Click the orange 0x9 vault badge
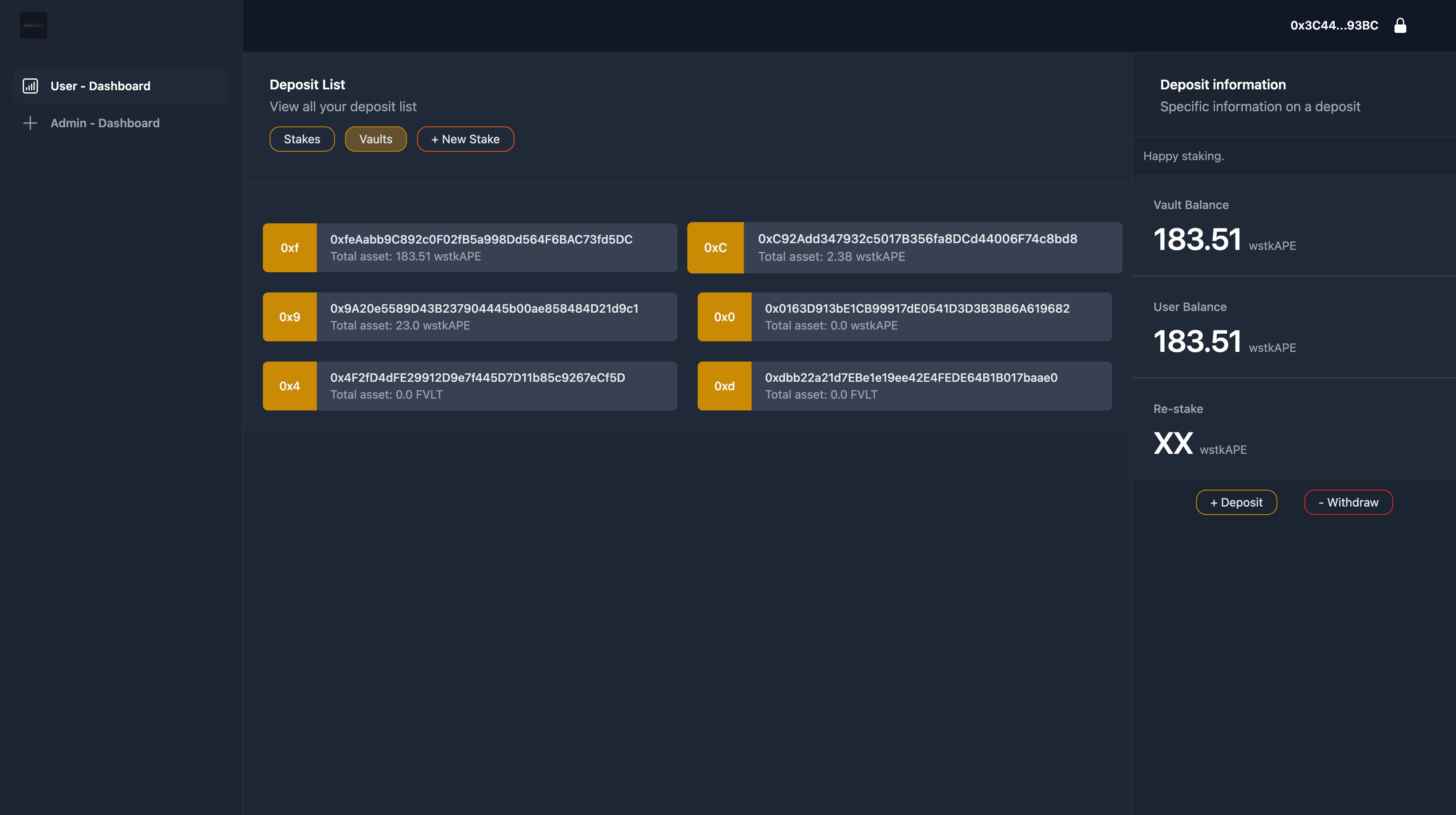Viewport: 1456px width, 815px height. click(x=289, y=316)
